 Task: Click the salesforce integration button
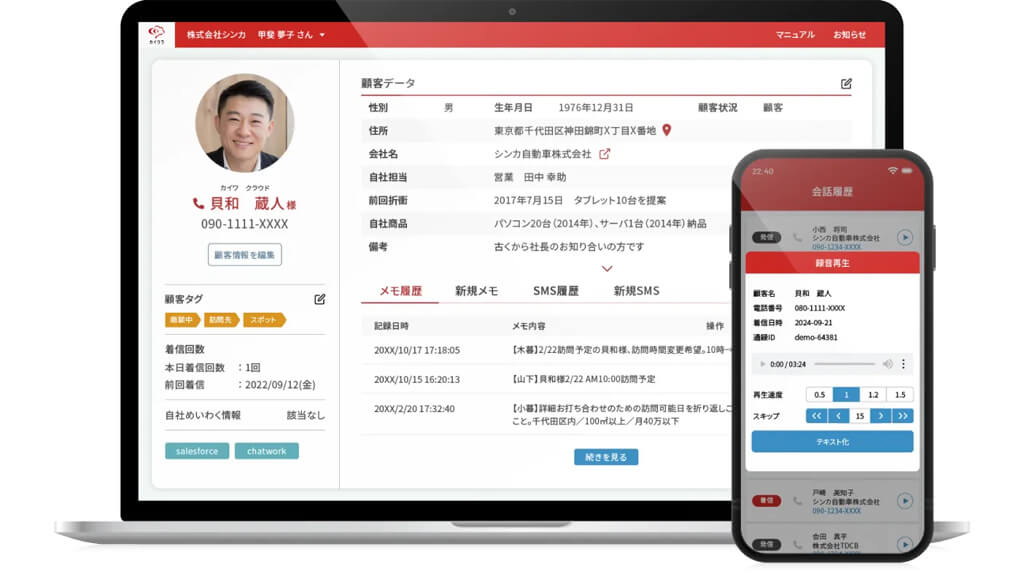coord(197,451)
